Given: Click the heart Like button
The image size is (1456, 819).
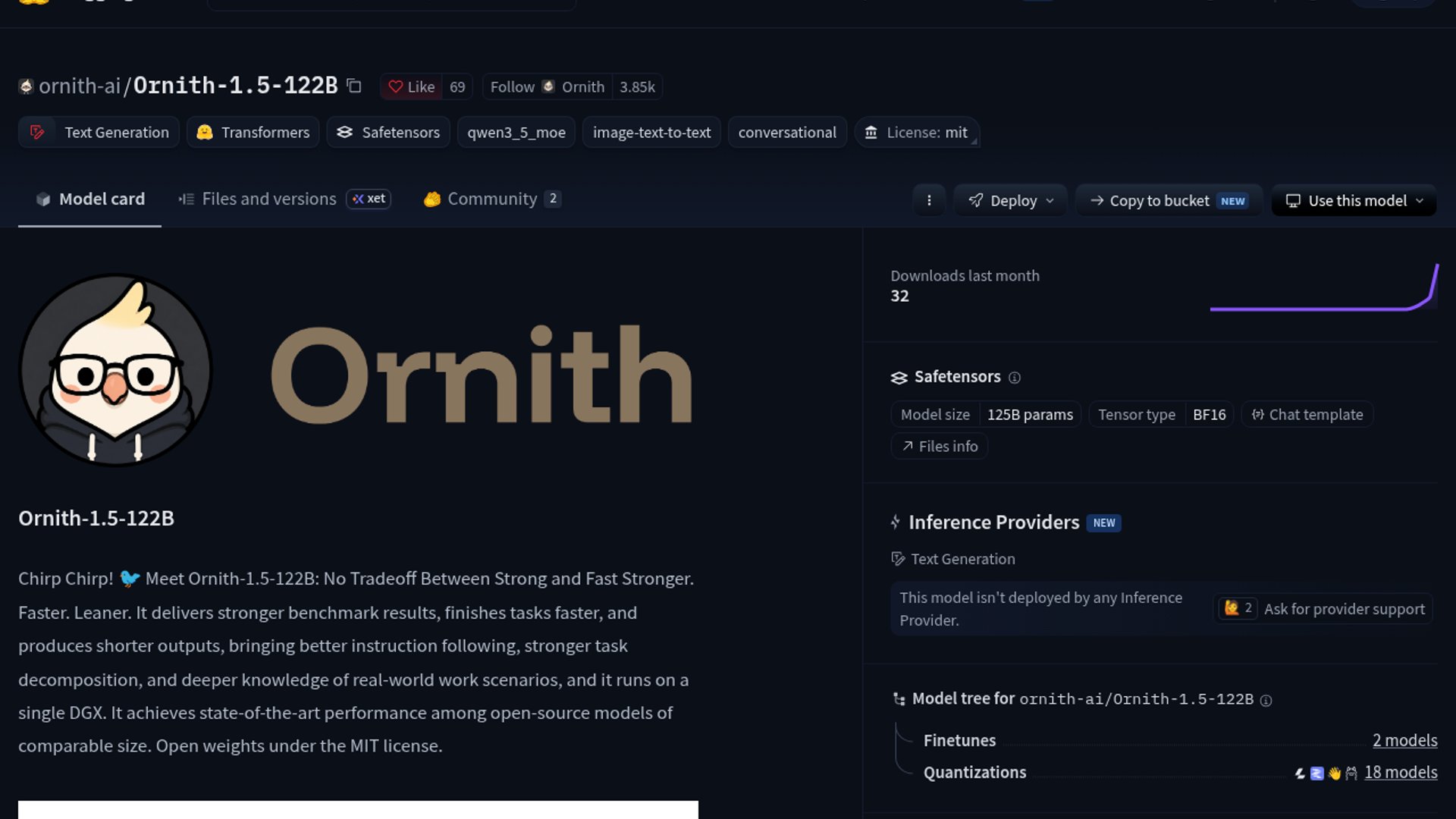Looking at the screenshot, I should [411, 86].
